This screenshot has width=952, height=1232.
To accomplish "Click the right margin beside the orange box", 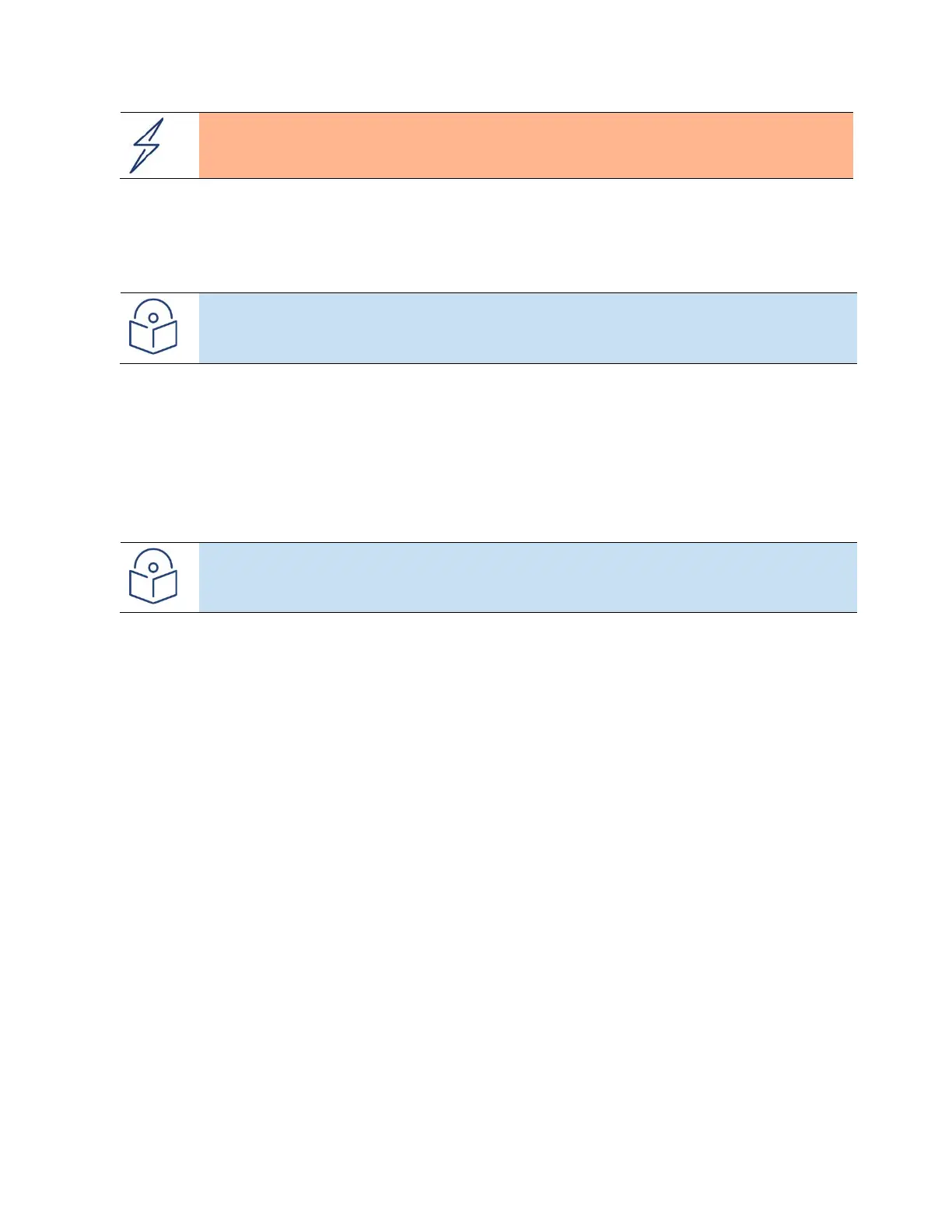I will click(x=902, y=145).
